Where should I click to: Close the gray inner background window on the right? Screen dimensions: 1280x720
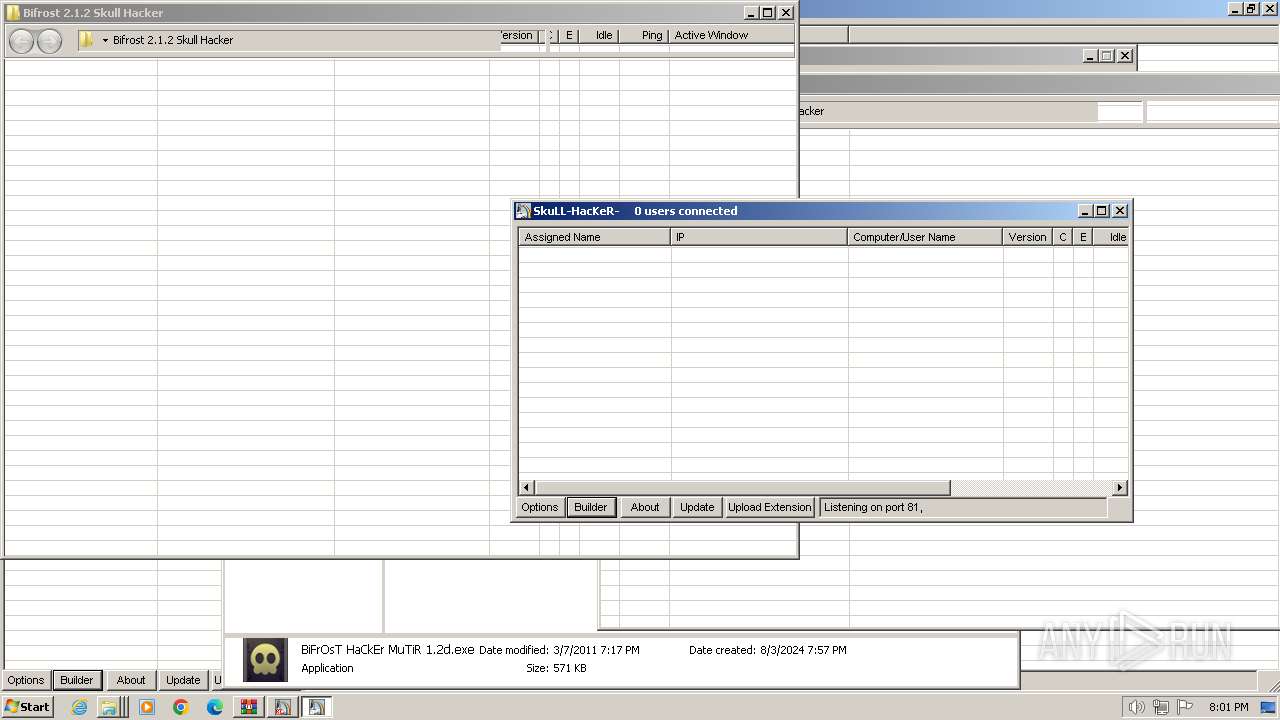pos(1125,56)
